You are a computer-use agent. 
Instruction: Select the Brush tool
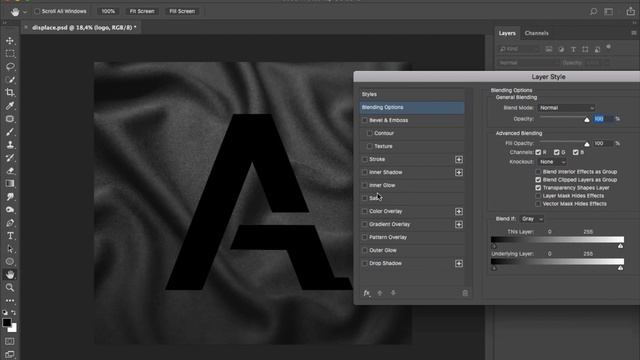point(10,132)
